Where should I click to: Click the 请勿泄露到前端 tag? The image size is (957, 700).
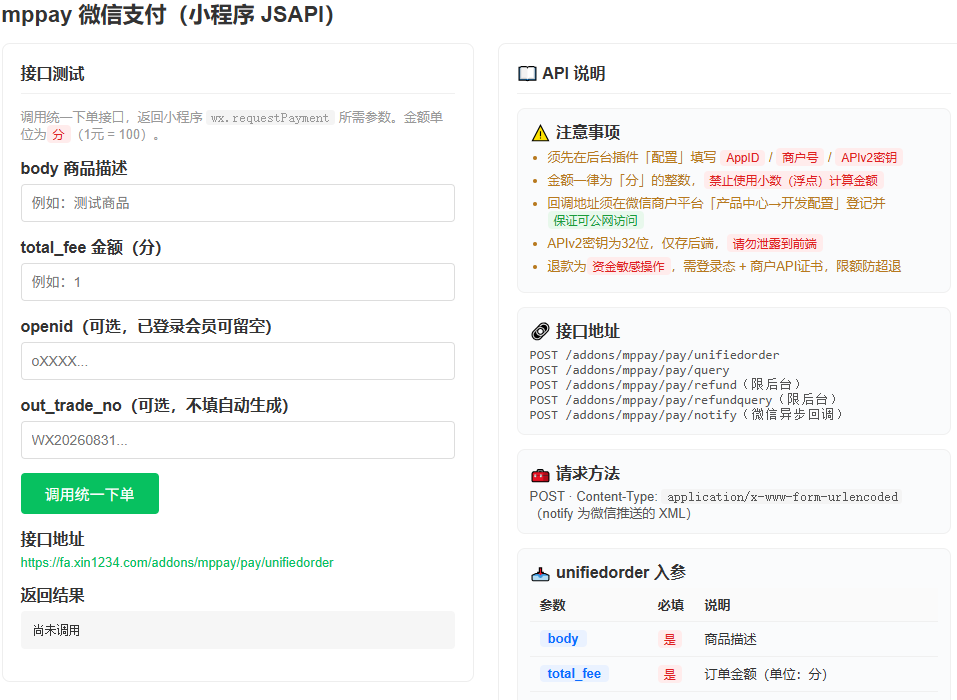(775, 244)
